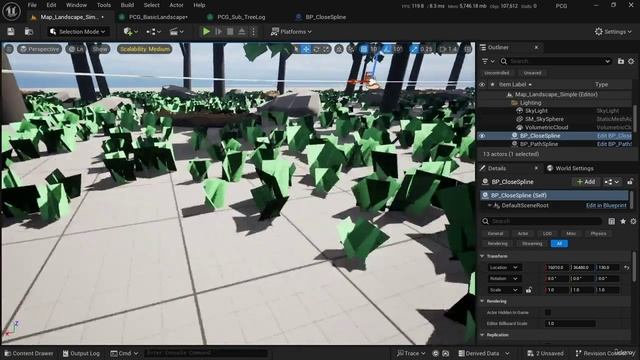640x360 pixels.
Task: Open the quick add content dropdown (cube plus)
Action: 131,31
